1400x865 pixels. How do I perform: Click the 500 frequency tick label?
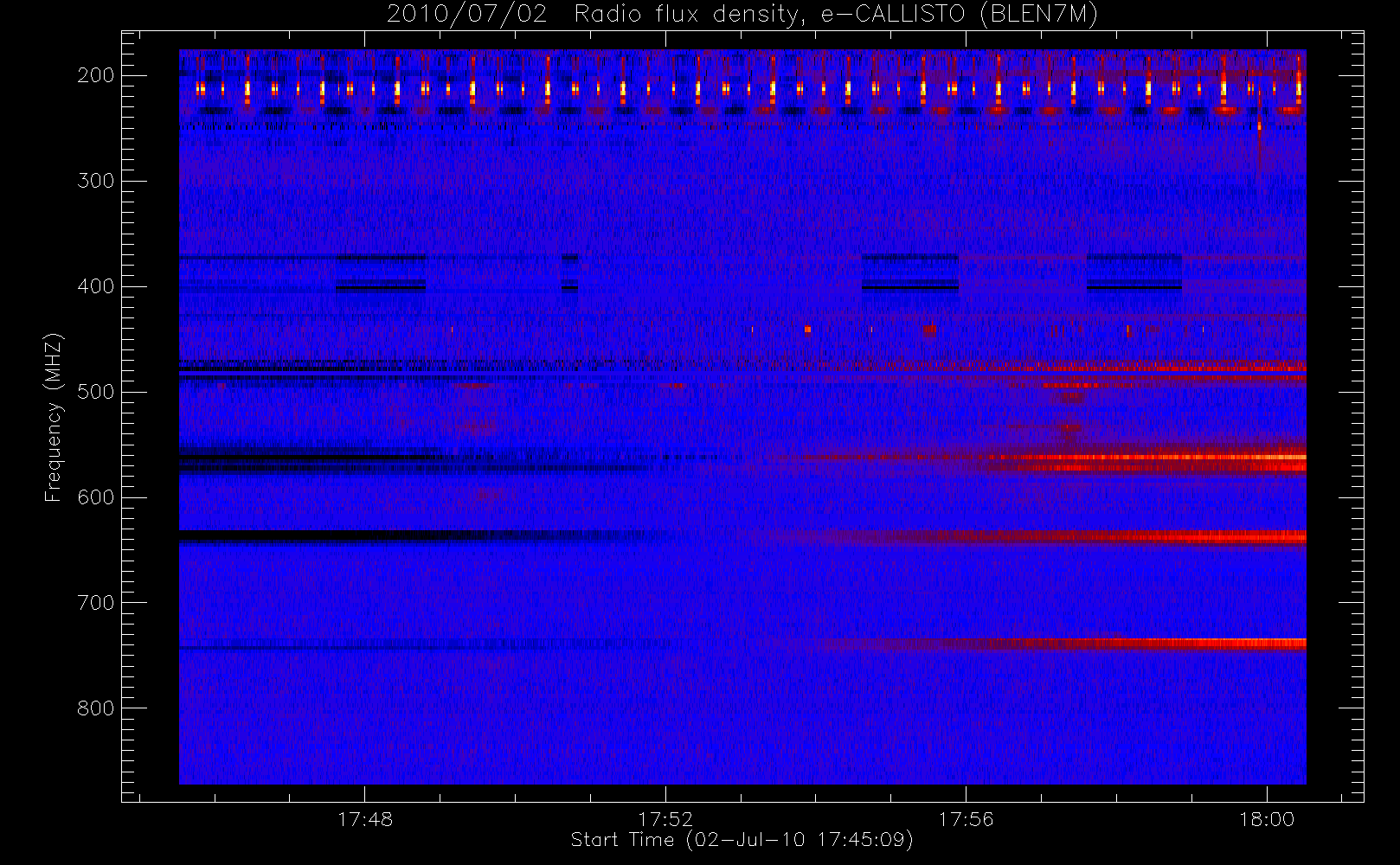pos(96,392)
